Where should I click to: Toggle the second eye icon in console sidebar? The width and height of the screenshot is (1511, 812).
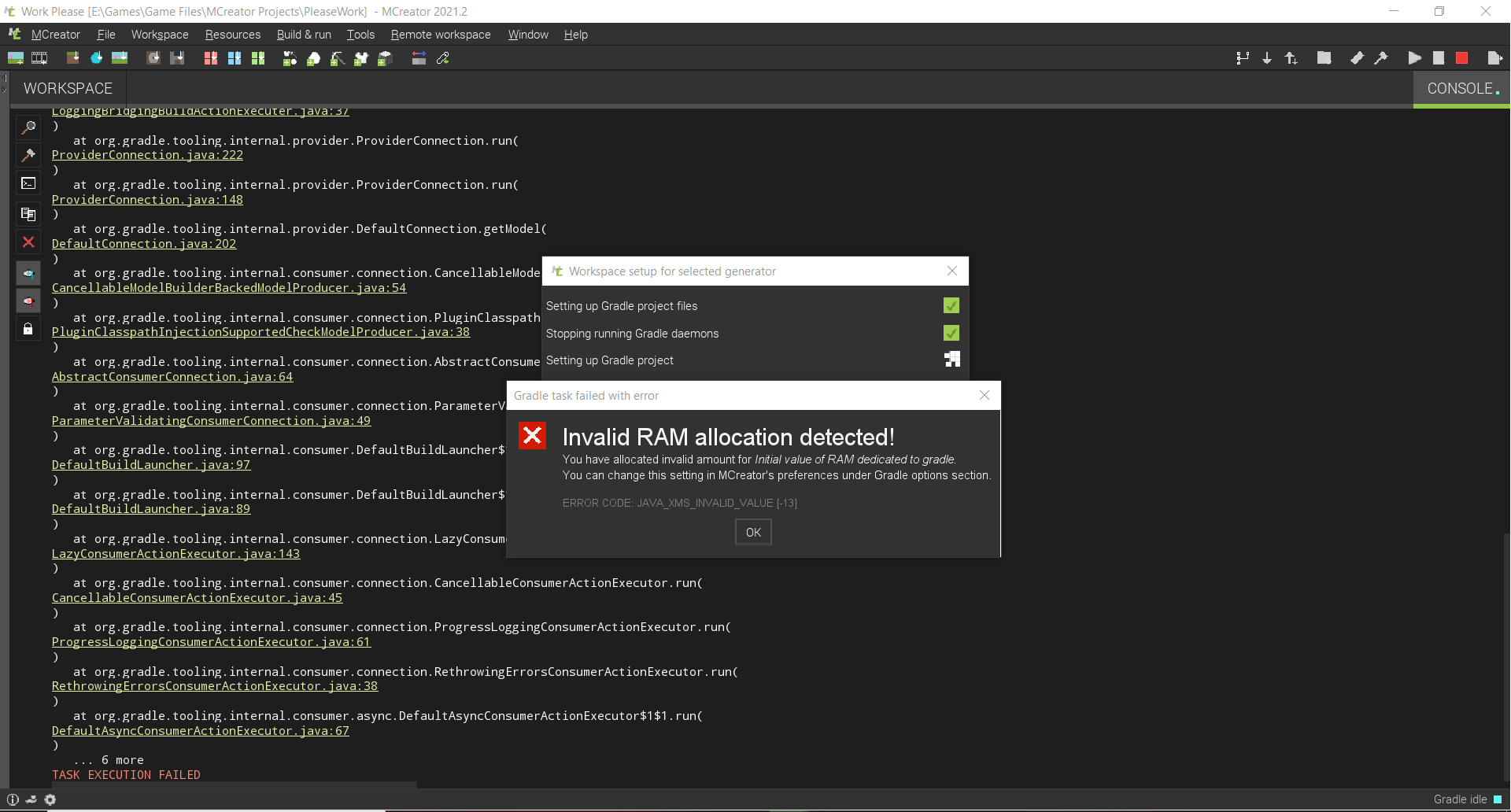point(28,301)
